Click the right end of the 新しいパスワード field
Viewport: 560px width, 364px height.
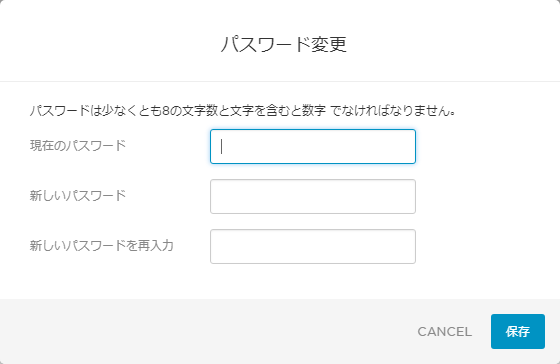(407, 196)
